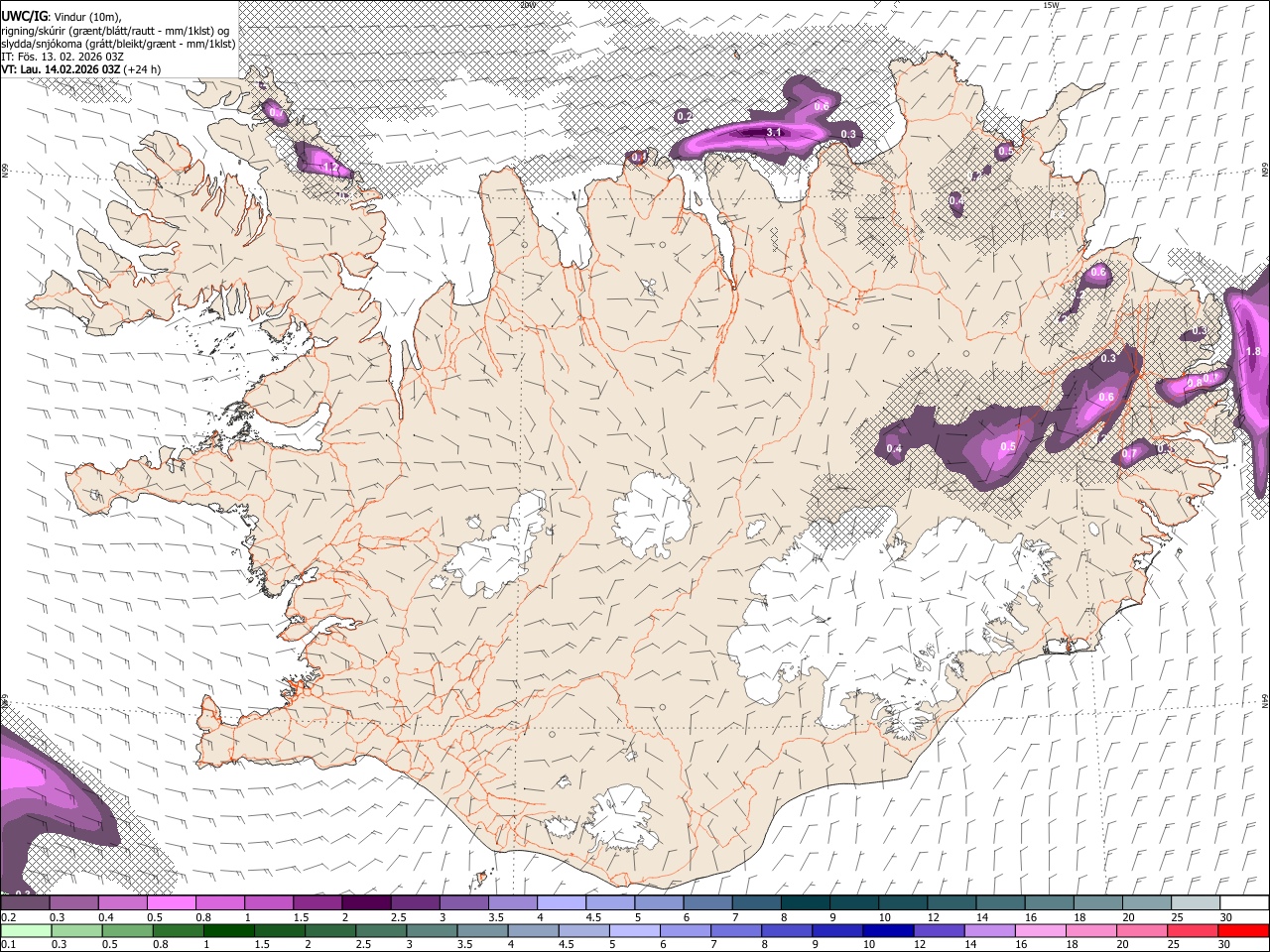The width and height of the screenshot is (1270, 952).
Task: Click the 'VT: Lau. 14.02.2026 03Z (+24 h)' line
Action: [80, 69]
